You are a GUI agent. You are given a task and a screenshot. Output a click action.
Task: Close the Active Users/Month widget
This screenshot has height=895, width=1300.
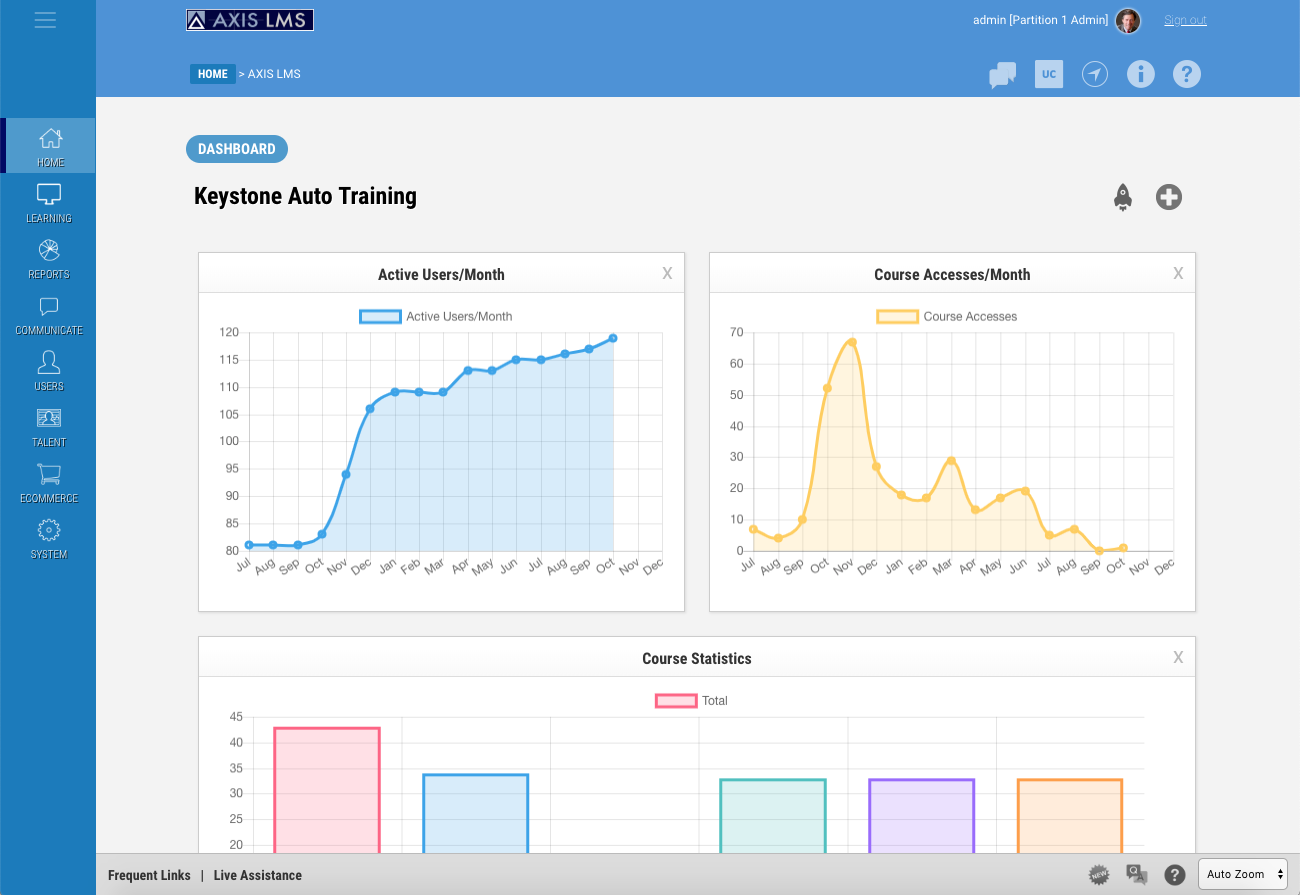[667, 274]
